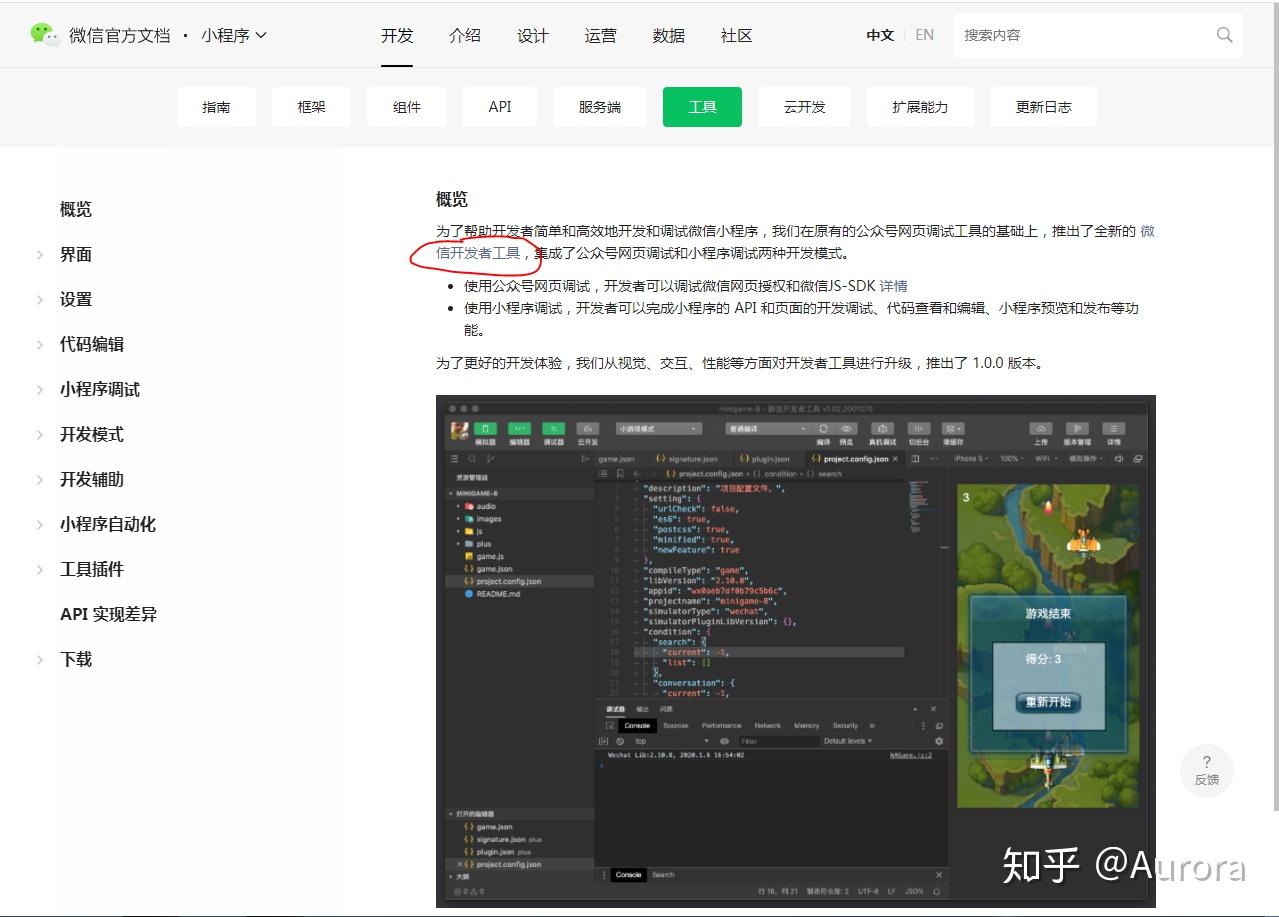Click 云开发 icon in DevTools toolbar
Viewport: 1279px width, 917px height.
click(x=588, y=429)
